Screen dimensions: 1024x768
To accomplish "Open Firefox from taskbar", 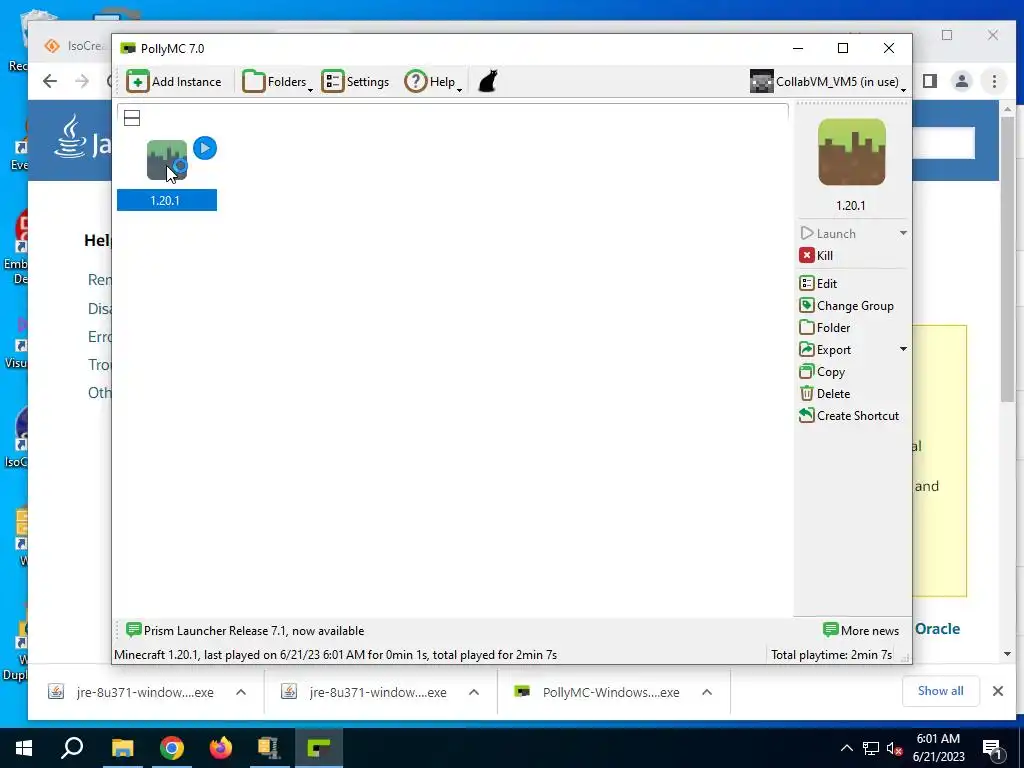I will coord(221,748).
